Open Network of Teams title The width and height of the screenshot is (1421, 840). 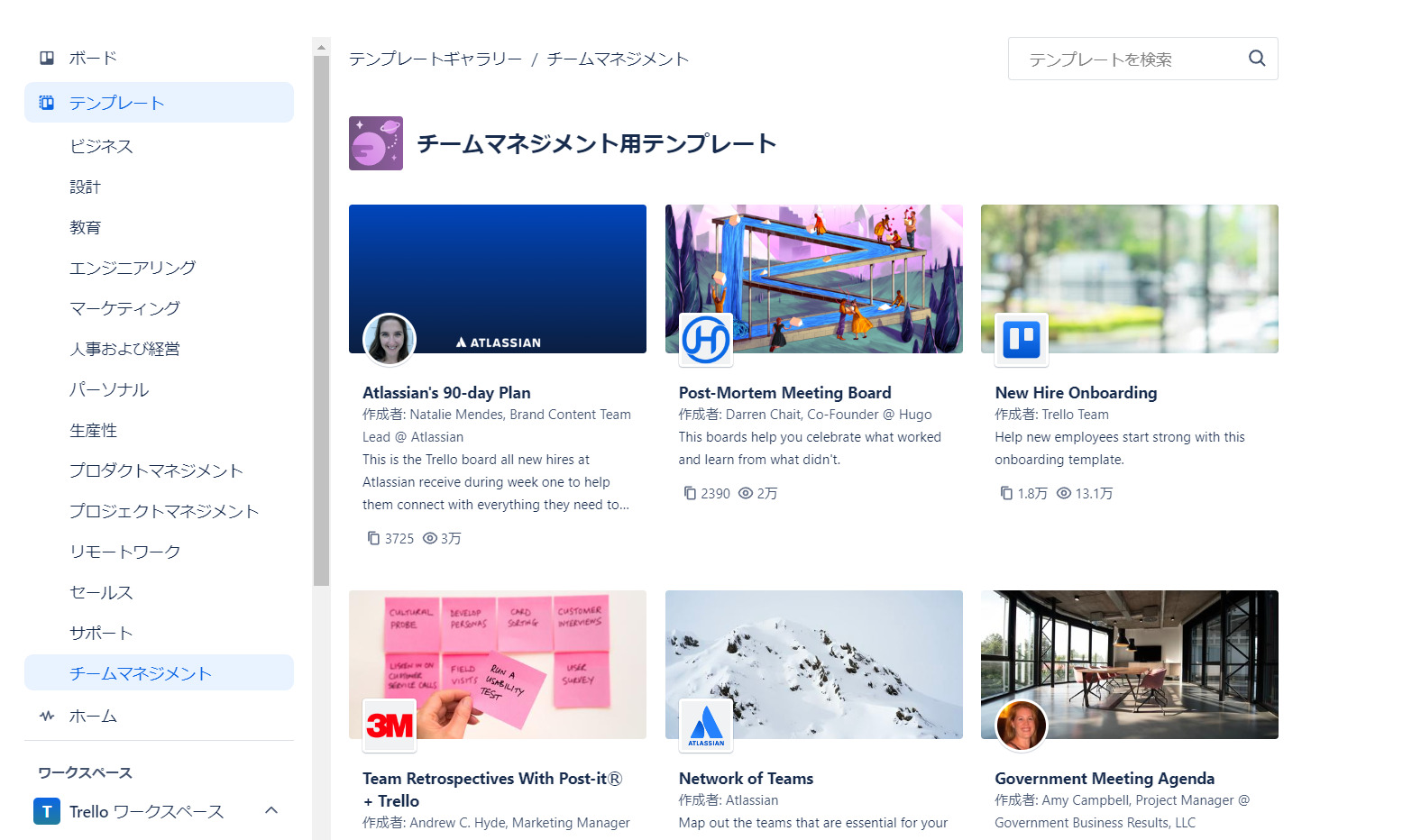746,779
